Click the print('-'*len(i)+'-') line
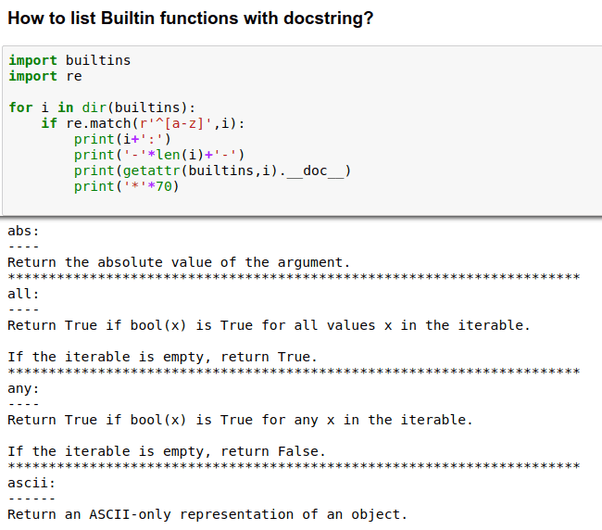 point(159,155)
